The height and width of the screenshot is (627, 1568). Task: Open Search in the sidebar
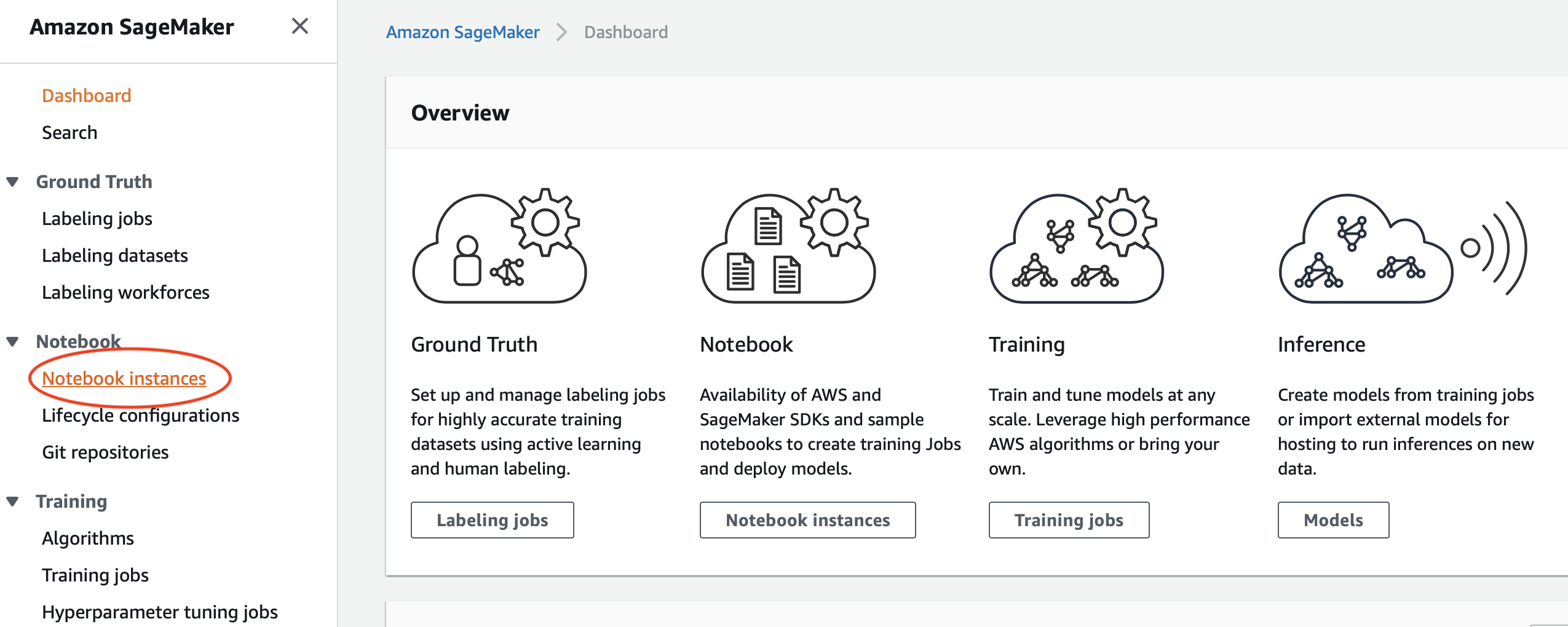pyautogui.click(x=69, y=133)
